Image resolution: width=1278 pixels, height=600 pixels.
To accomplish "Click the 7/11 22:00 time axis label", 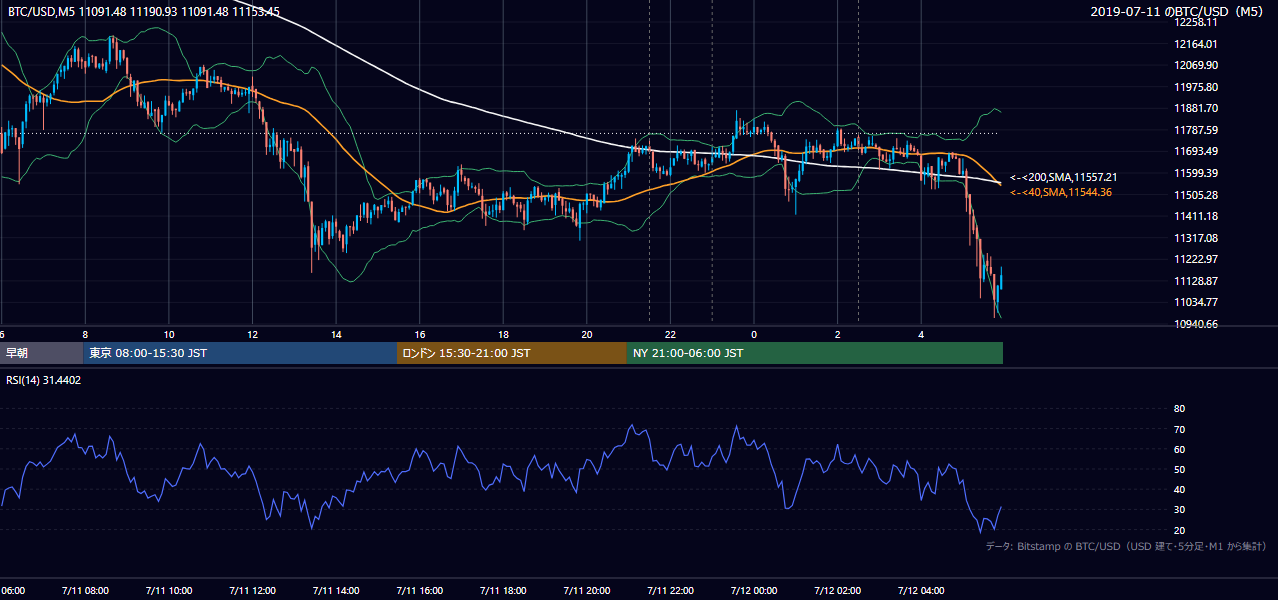I will coord(670,590).
